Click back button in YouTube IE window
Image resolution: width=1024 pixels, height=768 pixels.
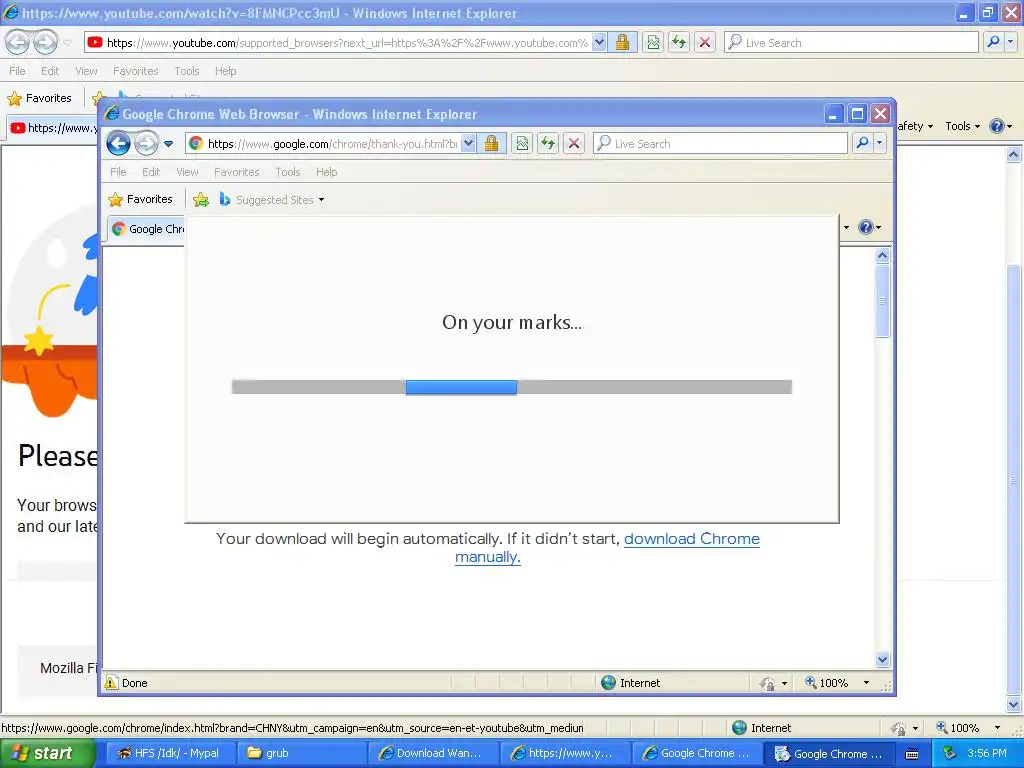coord(18,42)
